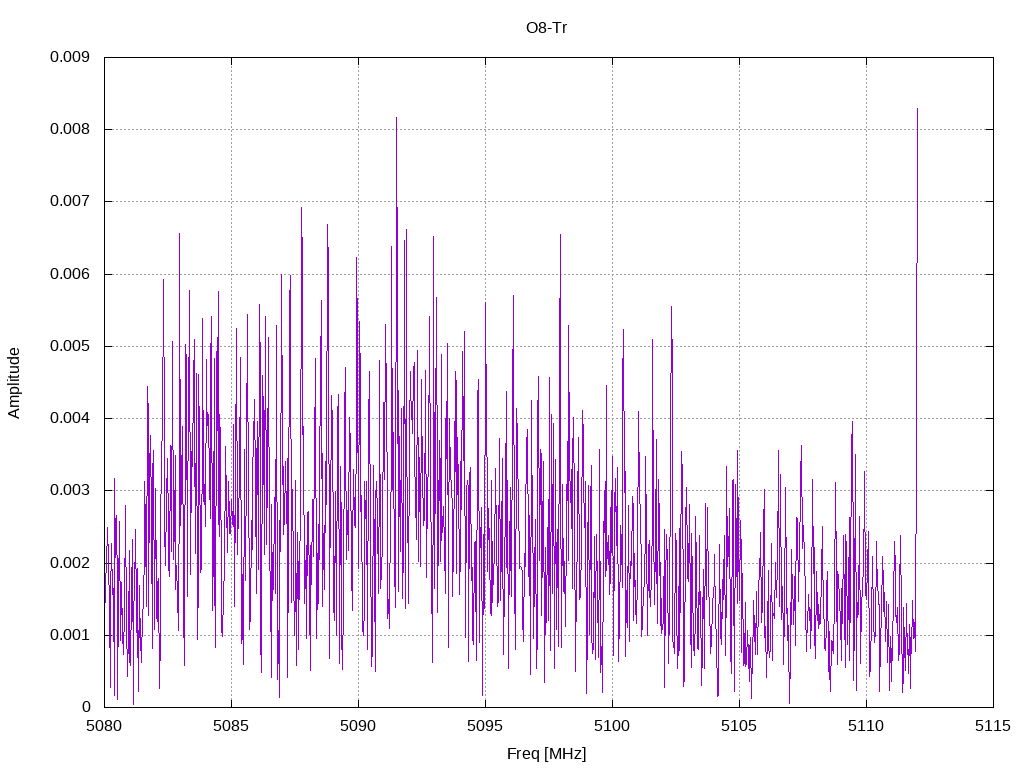Click the Amplitude y-axis label

(x=14, y=383)
